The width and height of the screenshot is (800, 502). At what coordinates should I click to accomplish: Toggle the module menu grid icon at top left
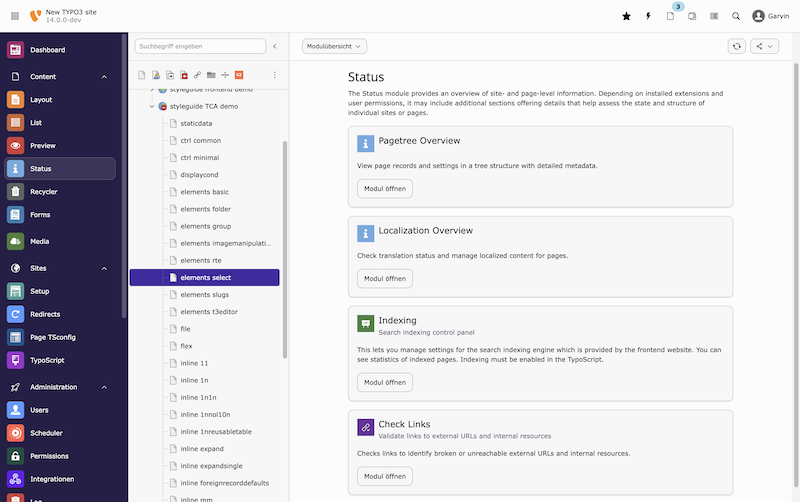point(15,16)
